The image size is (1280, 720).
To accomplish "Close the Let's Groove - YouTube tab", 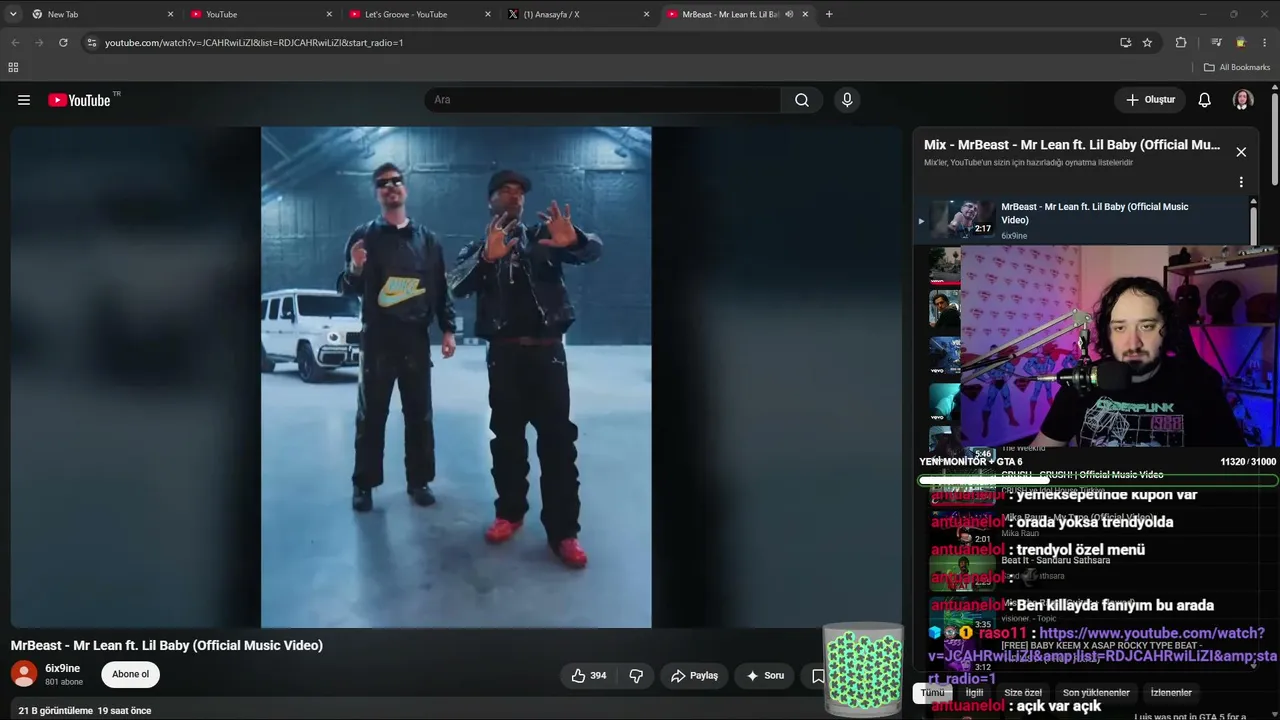I will coord(488,14).
